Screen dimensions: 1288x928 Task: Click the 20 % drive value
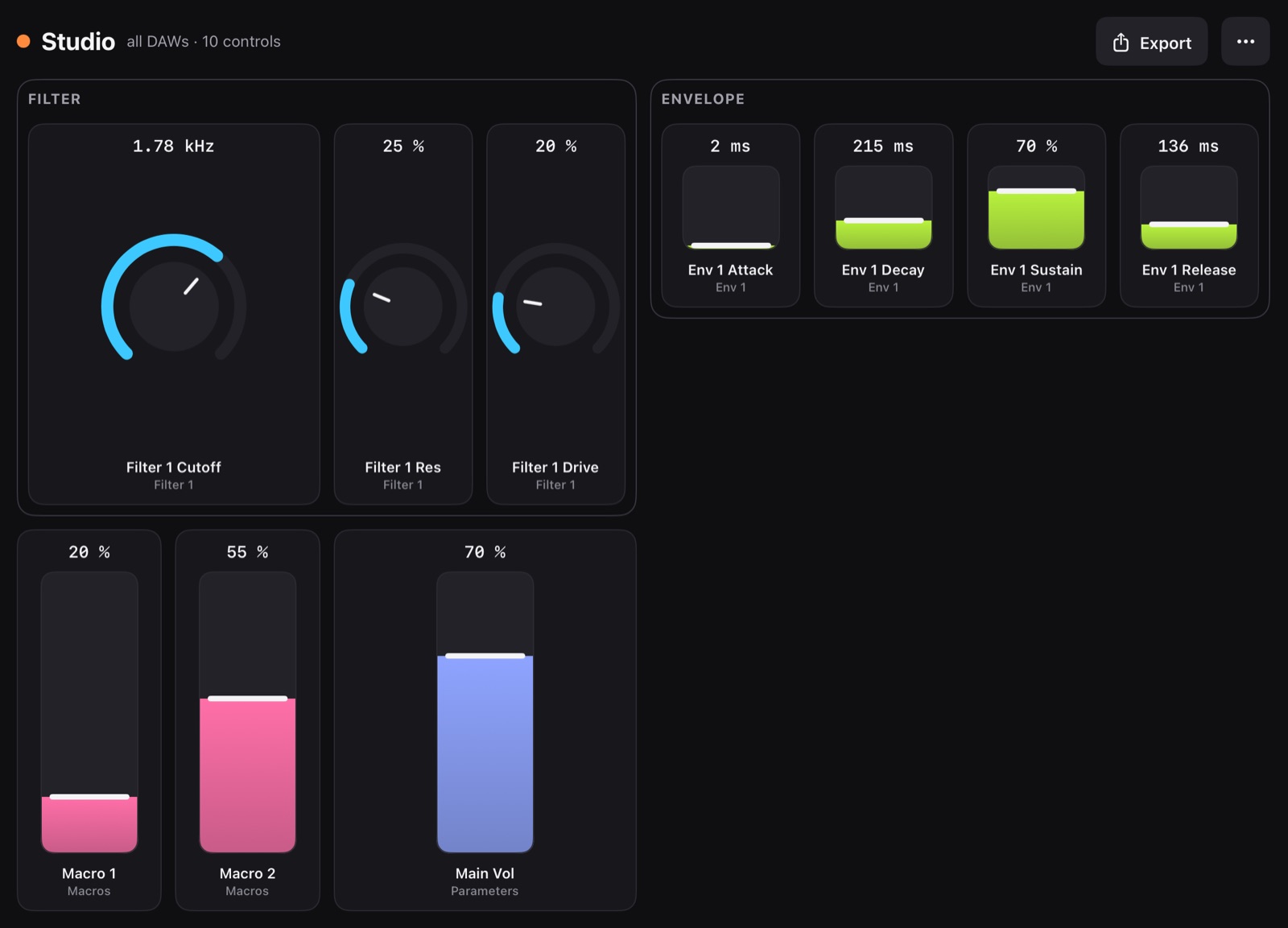[555, 146]
